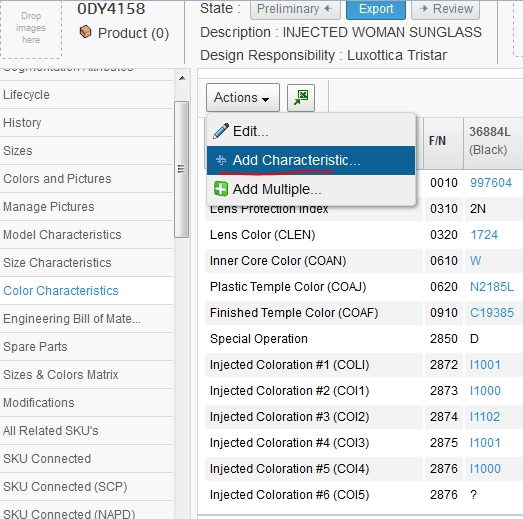Click the green Add Multiple plus icon
This screenshot has height=519, width=523.
220,189
